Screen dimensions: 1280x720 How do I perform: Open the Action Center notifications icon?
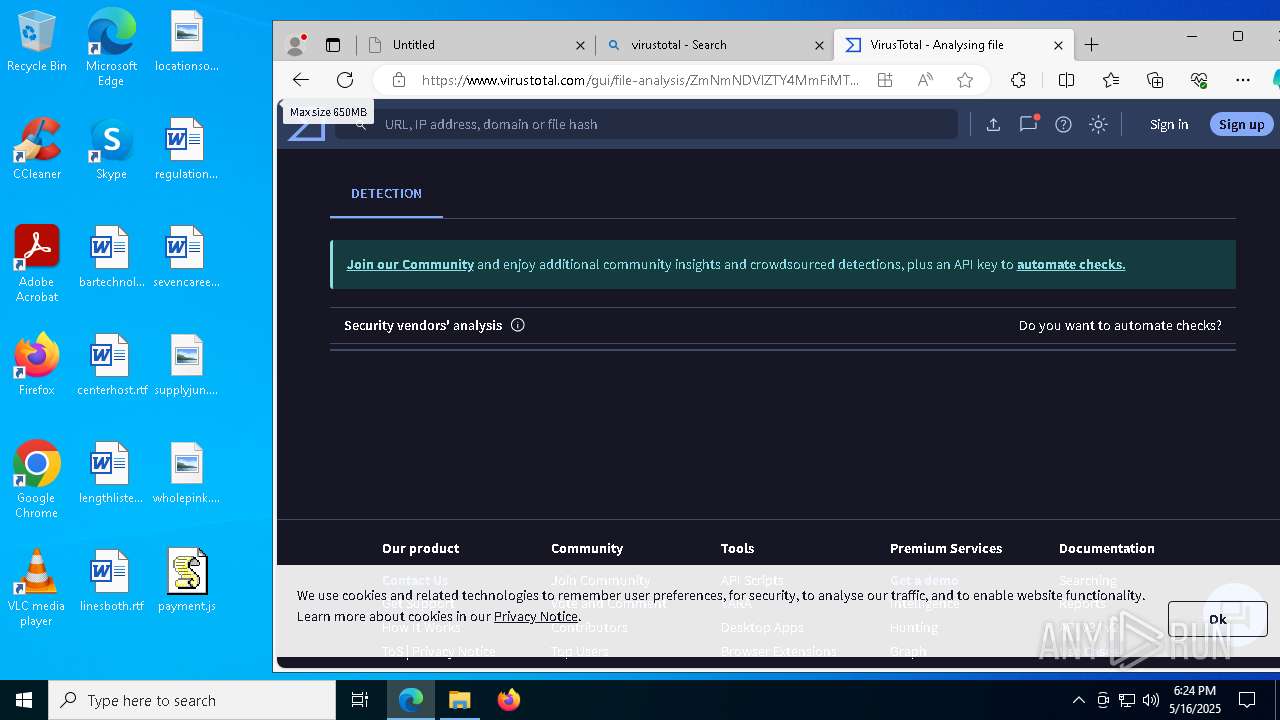[1247, 700]
